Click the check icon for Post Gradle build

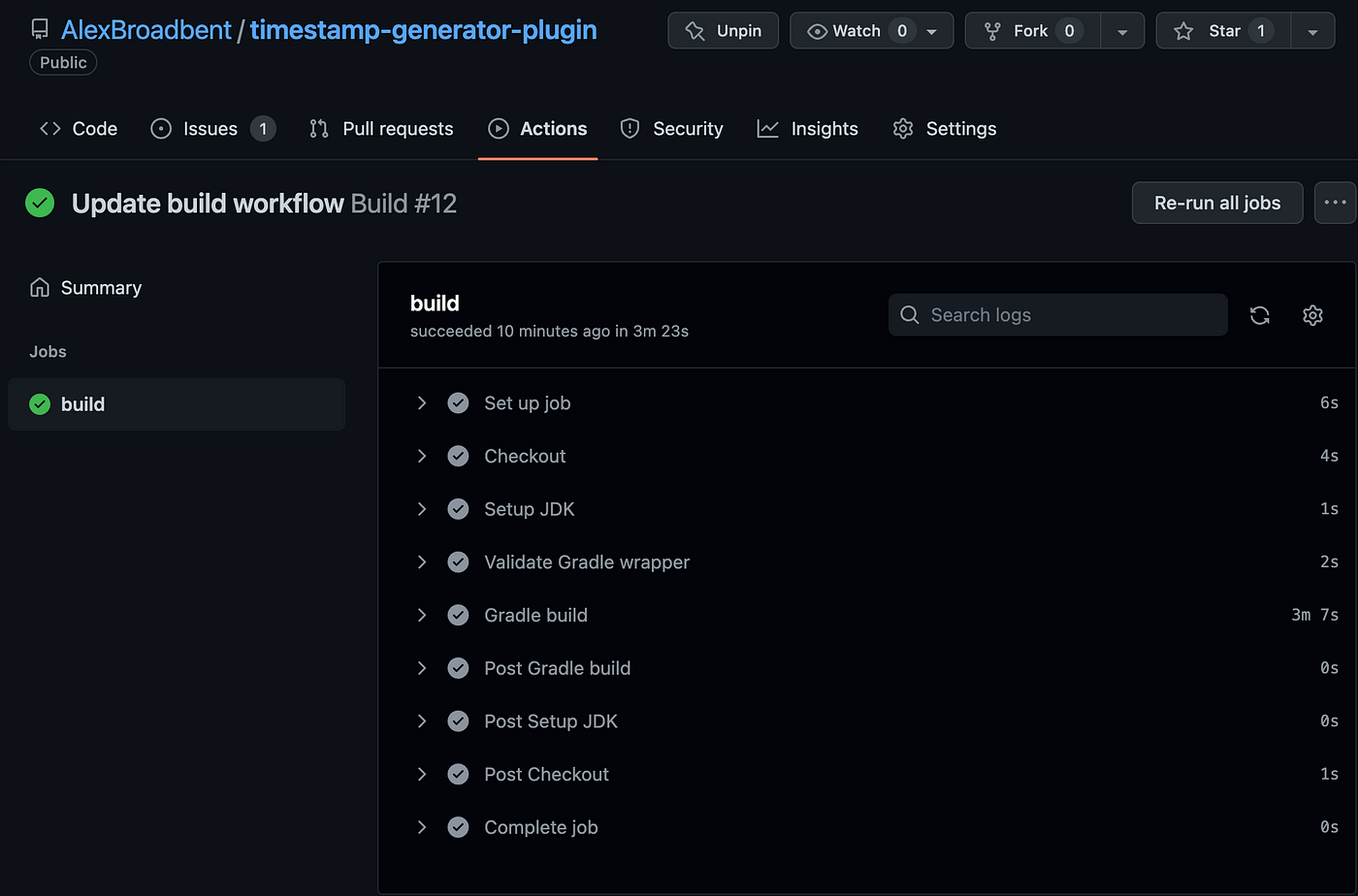coord(459,668)
